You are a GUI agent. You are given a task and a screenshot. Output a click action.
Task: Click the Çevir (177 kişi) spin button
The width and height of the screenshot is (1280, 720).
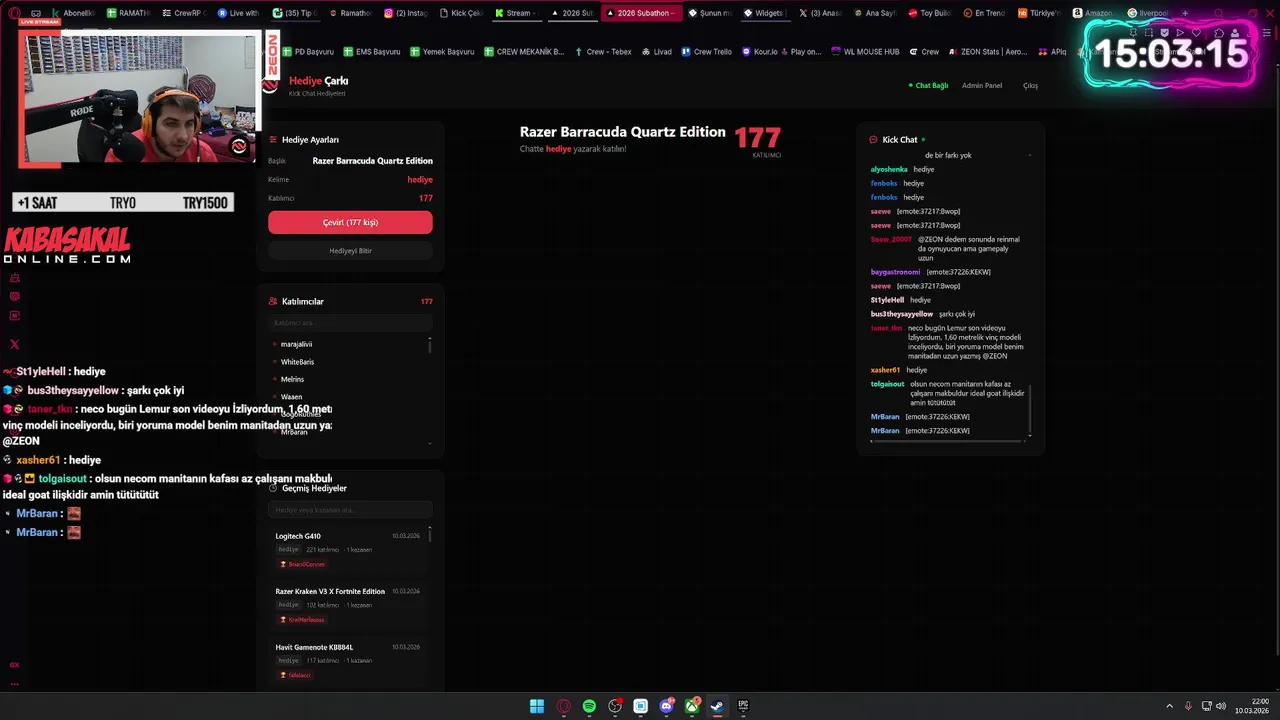350,222
